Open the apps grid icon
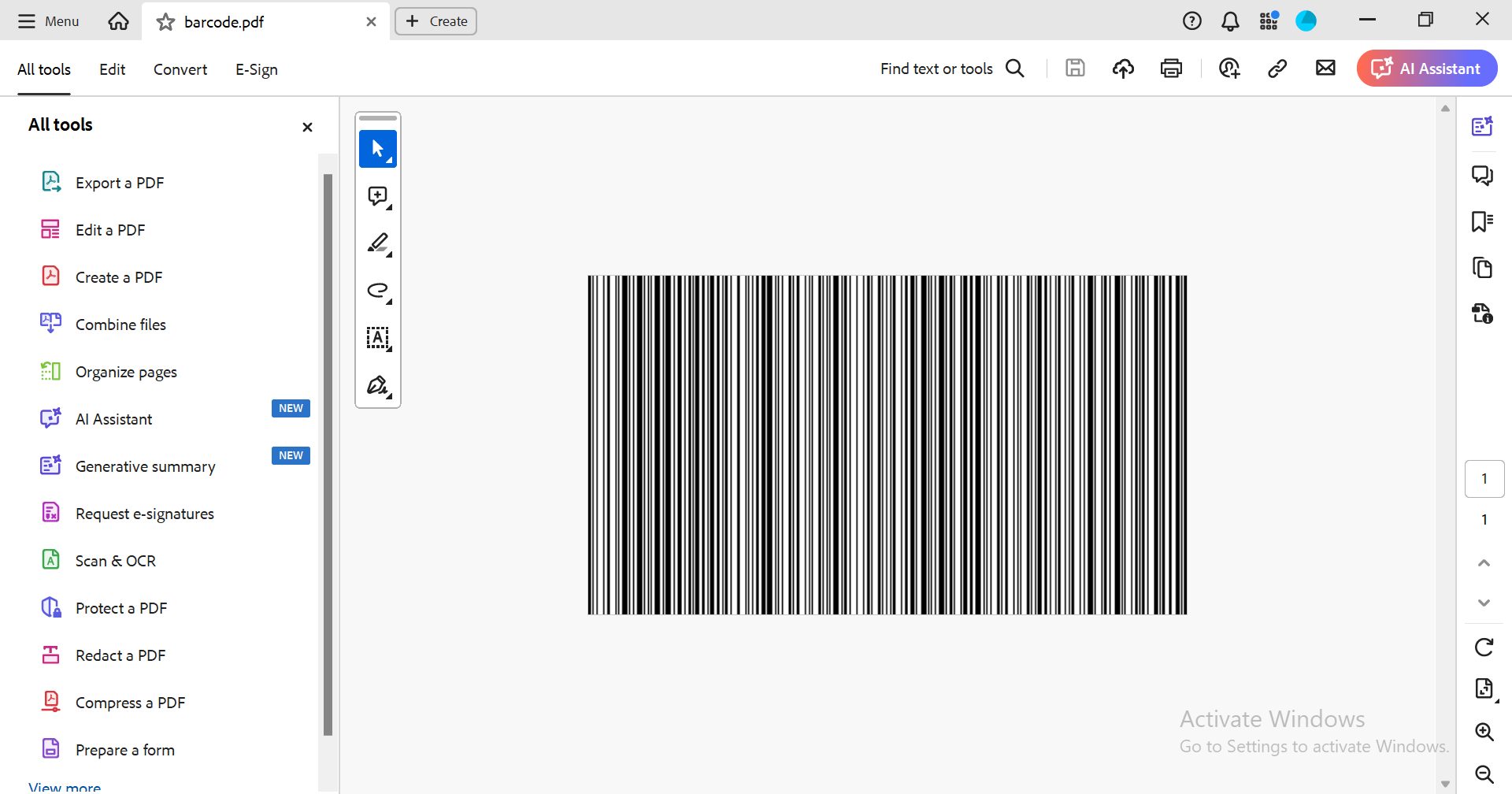 [1269, 21]
